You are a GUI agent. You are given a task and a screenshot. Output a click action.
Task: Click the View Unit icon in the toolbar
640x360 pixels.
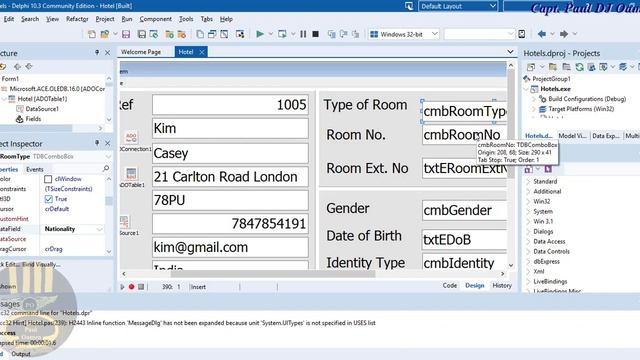tap(200, 34)
